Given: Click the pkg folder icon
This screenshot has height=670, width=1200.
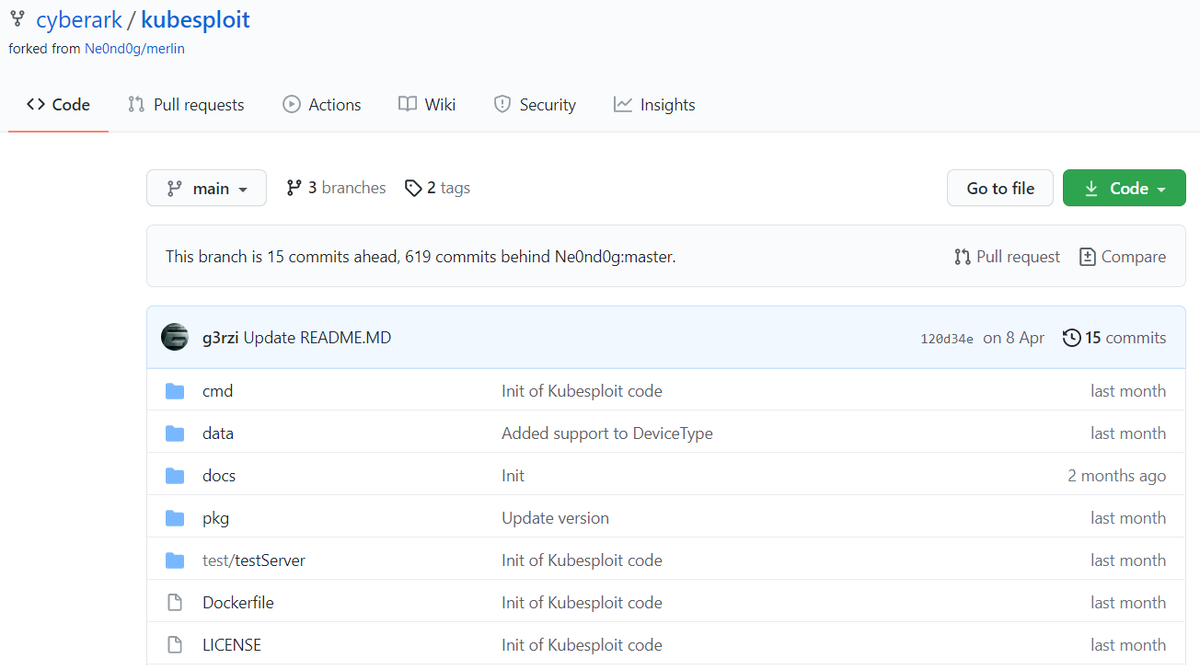Looking at the screenshot, I should point(175,518).
